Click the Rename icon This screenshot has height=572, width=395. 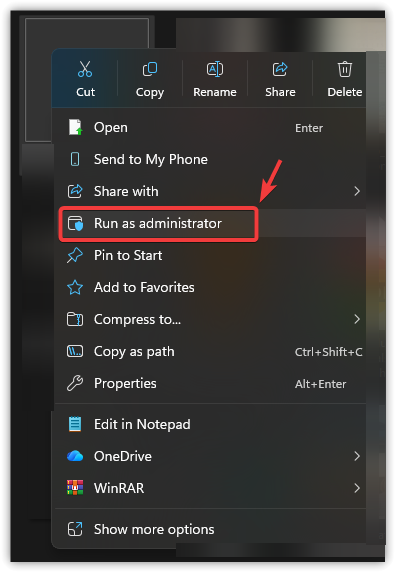(215, 69)
